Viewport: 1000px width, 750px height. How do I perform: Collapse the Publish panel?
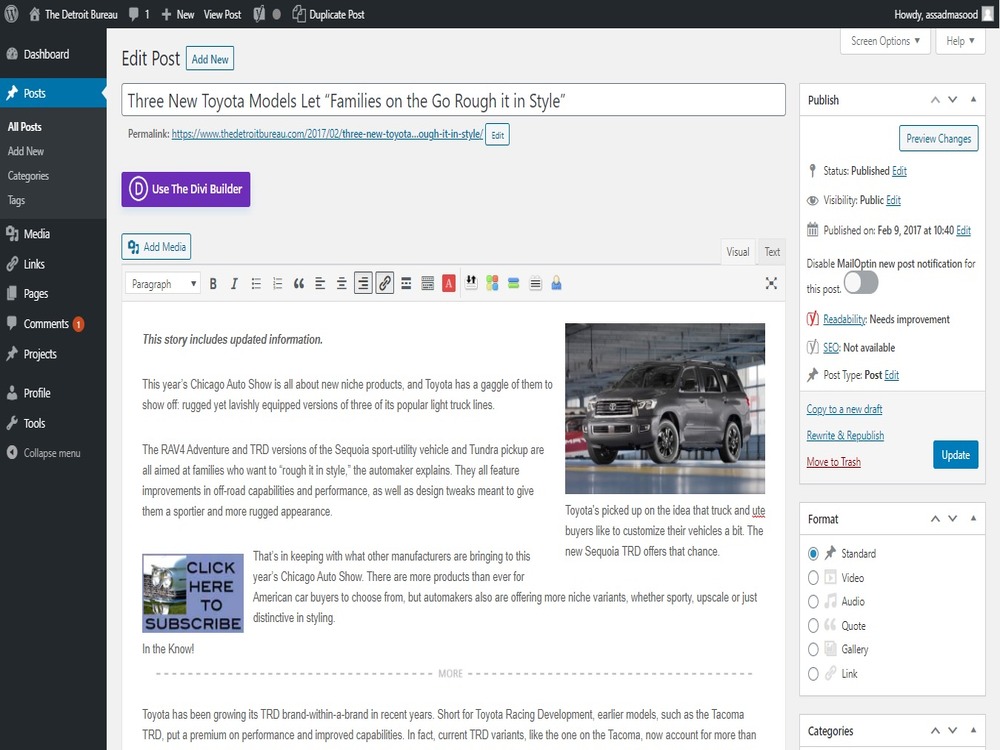(973, 99)
